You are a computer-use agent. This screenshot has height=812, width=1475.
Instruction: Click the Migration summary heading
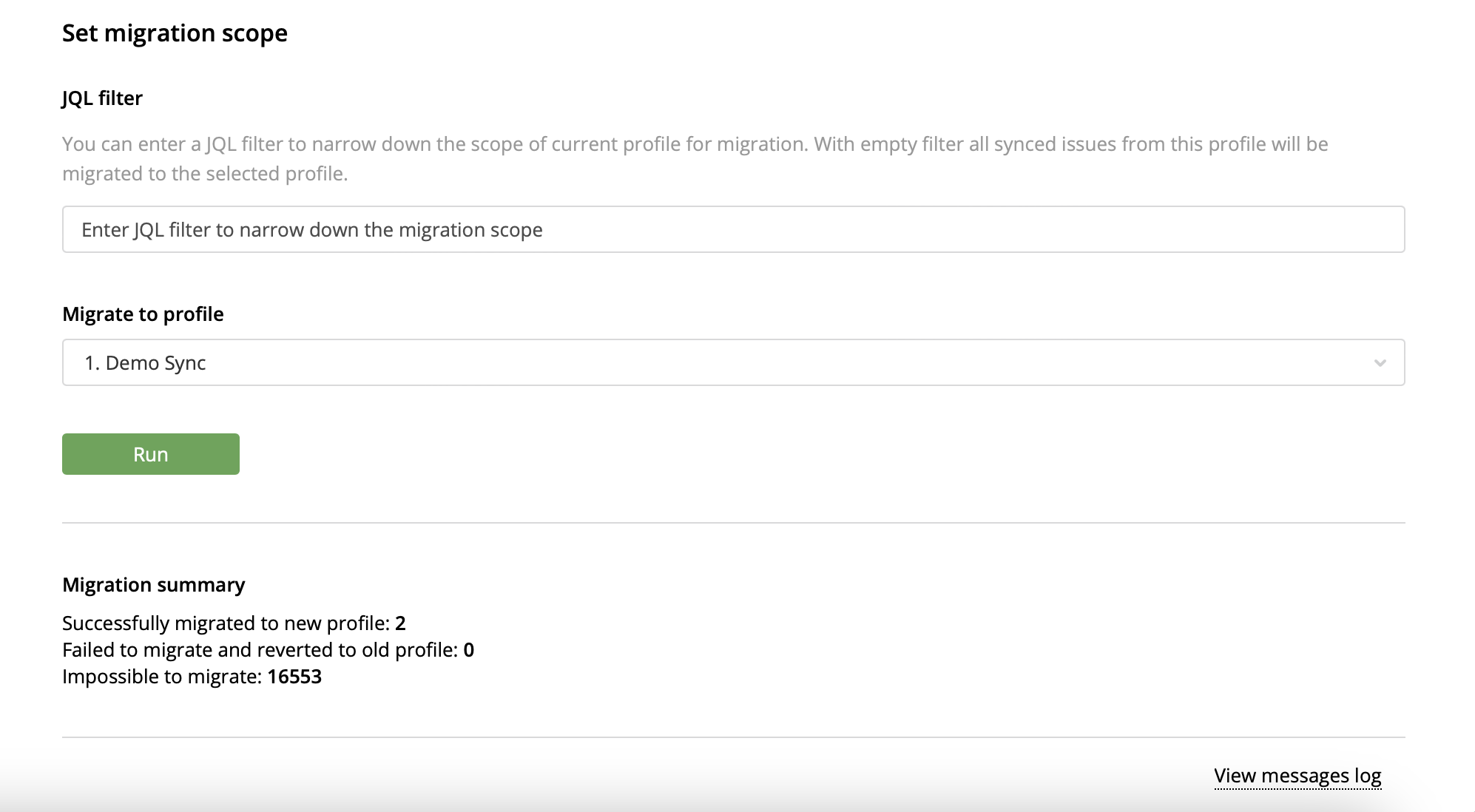[153, 585]
